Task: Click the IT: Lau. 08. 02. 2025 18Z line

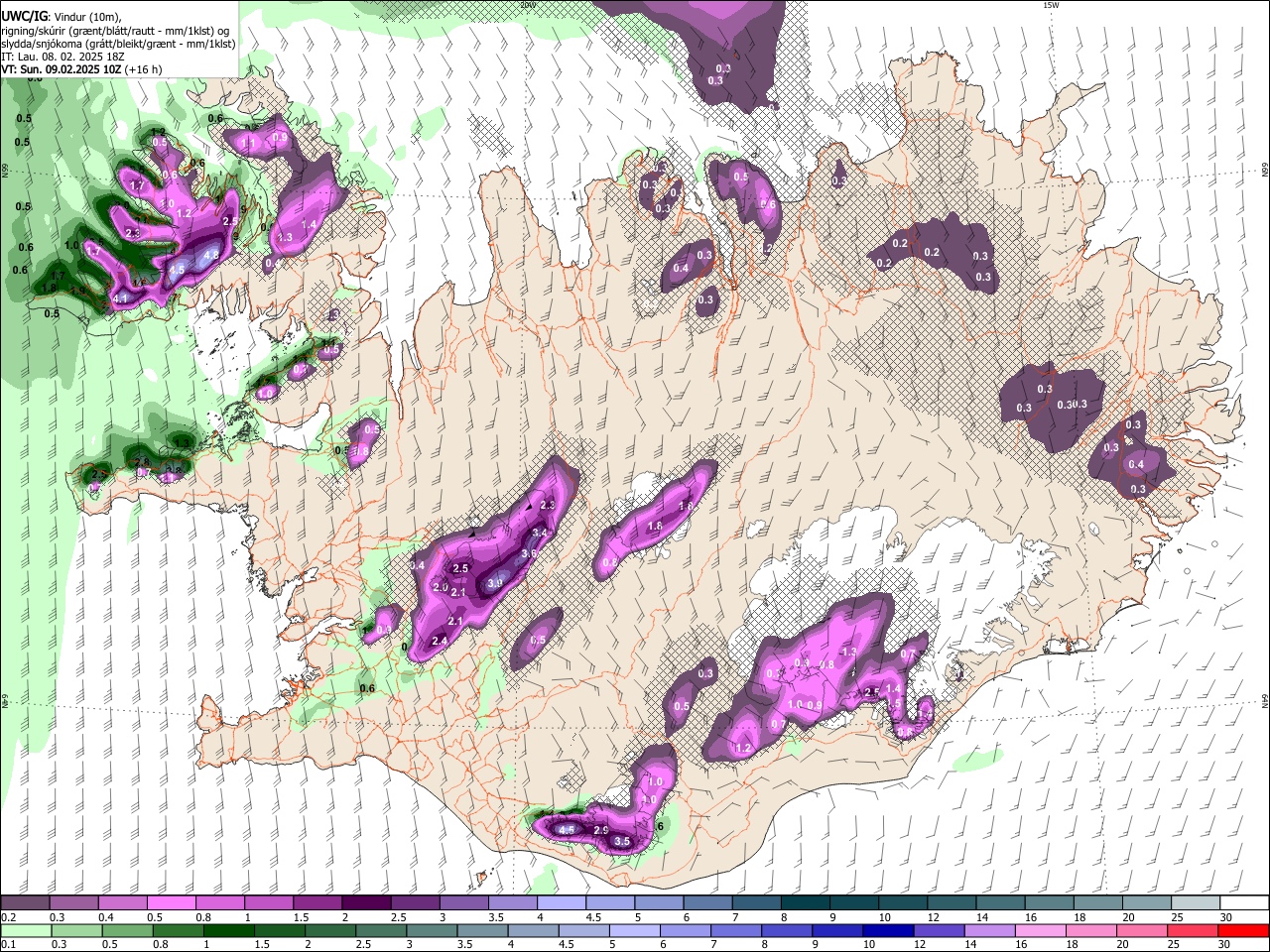Action: coord(63,57)
